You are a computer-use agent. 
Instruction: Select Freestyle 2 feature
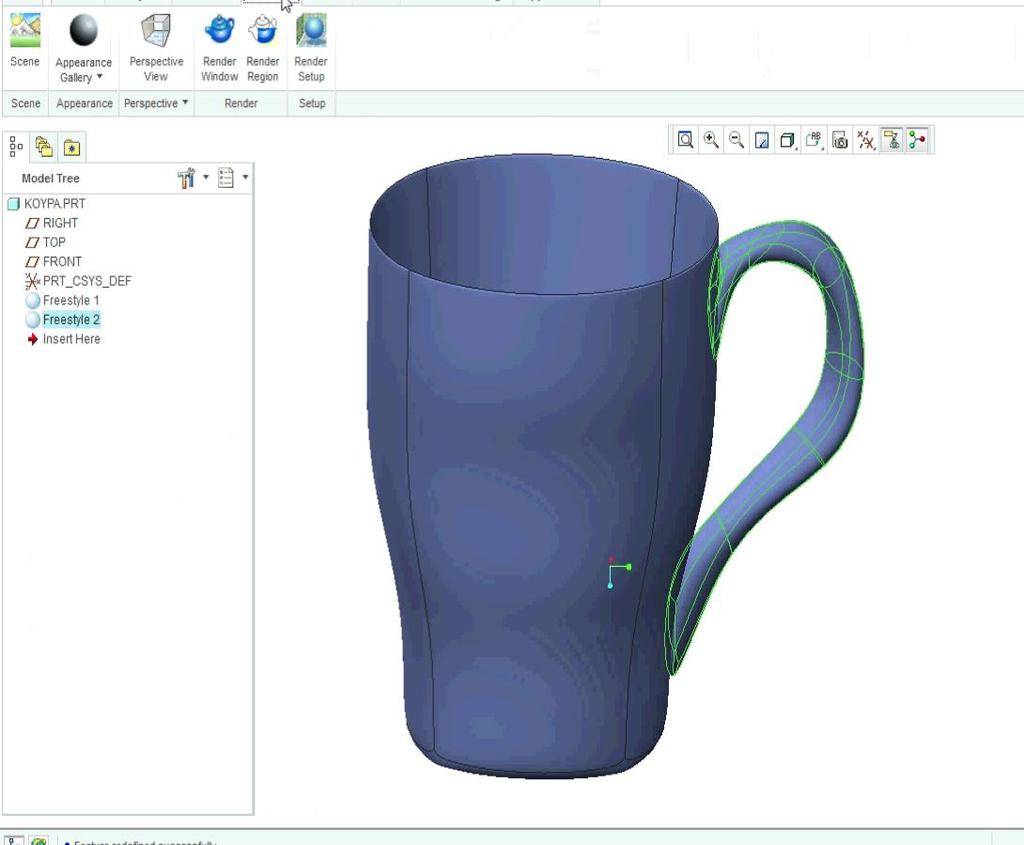[x=71, y=320]
